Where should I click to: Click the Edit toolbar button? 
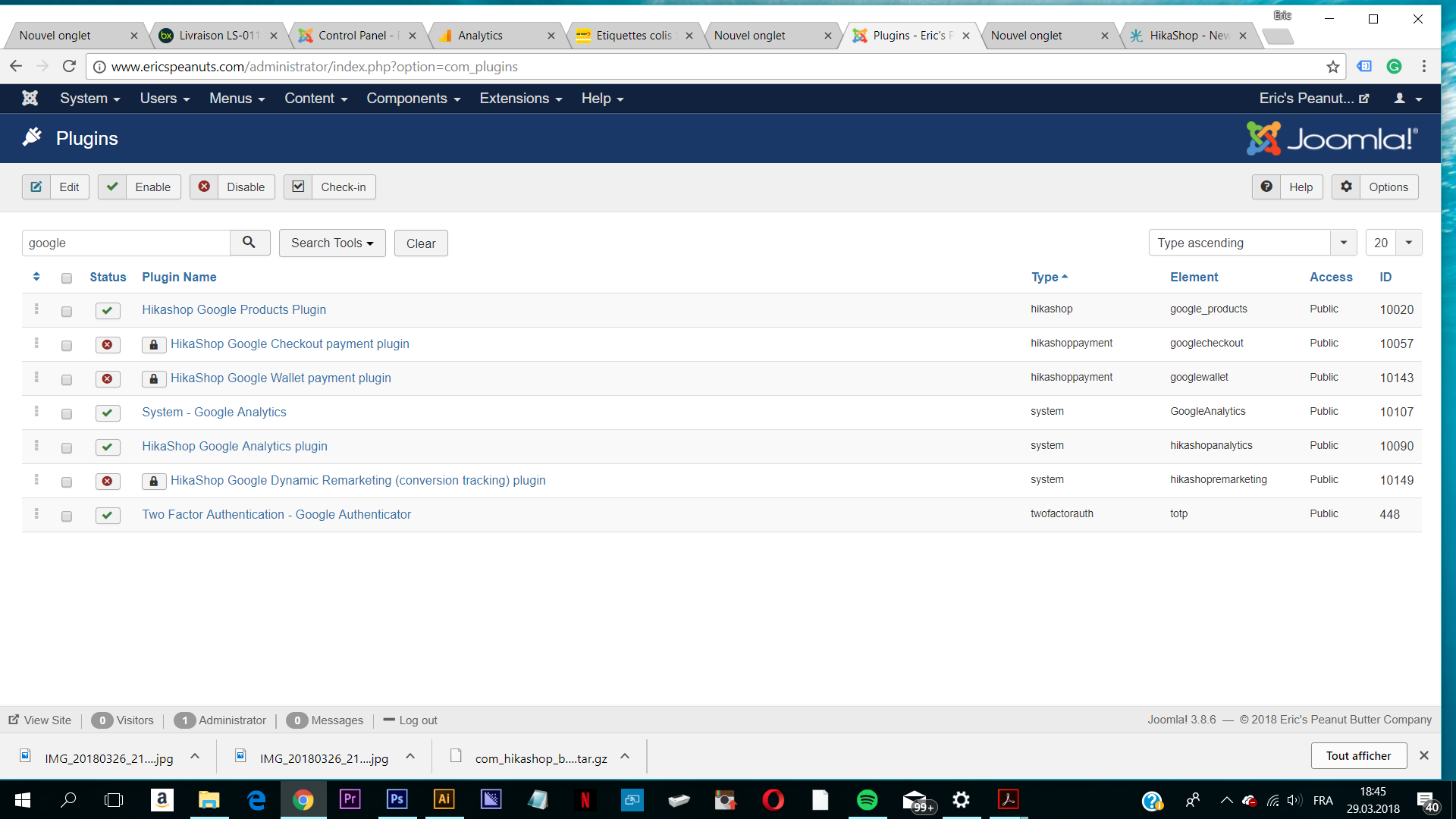point(55,187)
